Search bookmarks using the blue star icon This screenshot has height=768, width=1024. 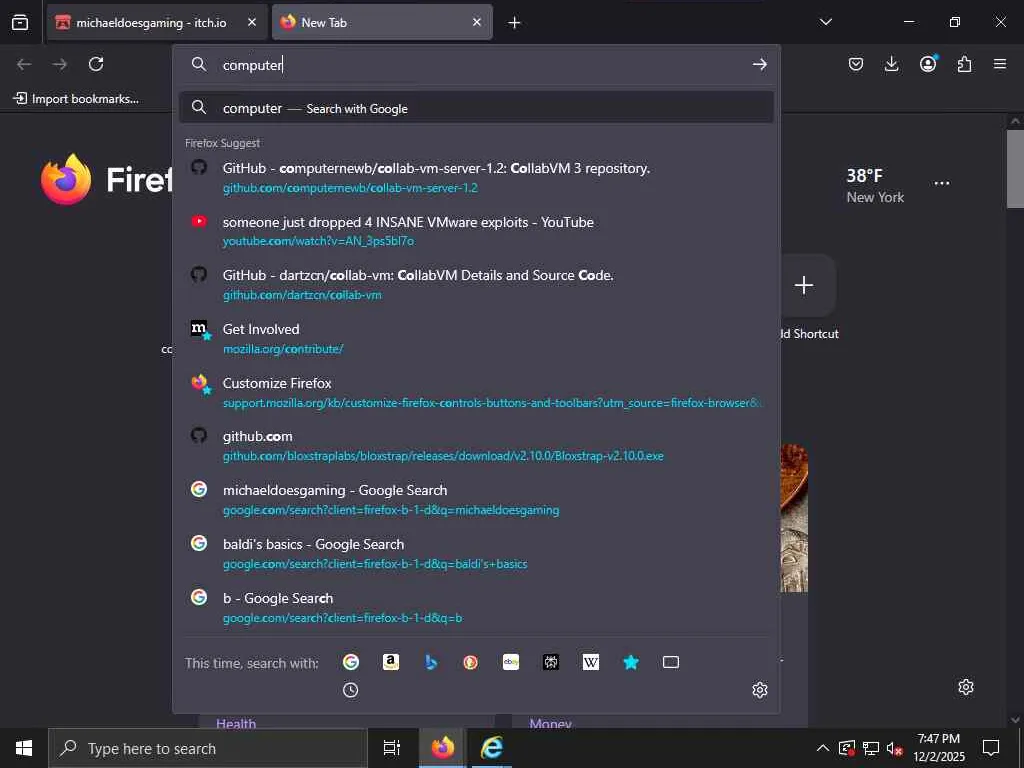tap(631, 662)
